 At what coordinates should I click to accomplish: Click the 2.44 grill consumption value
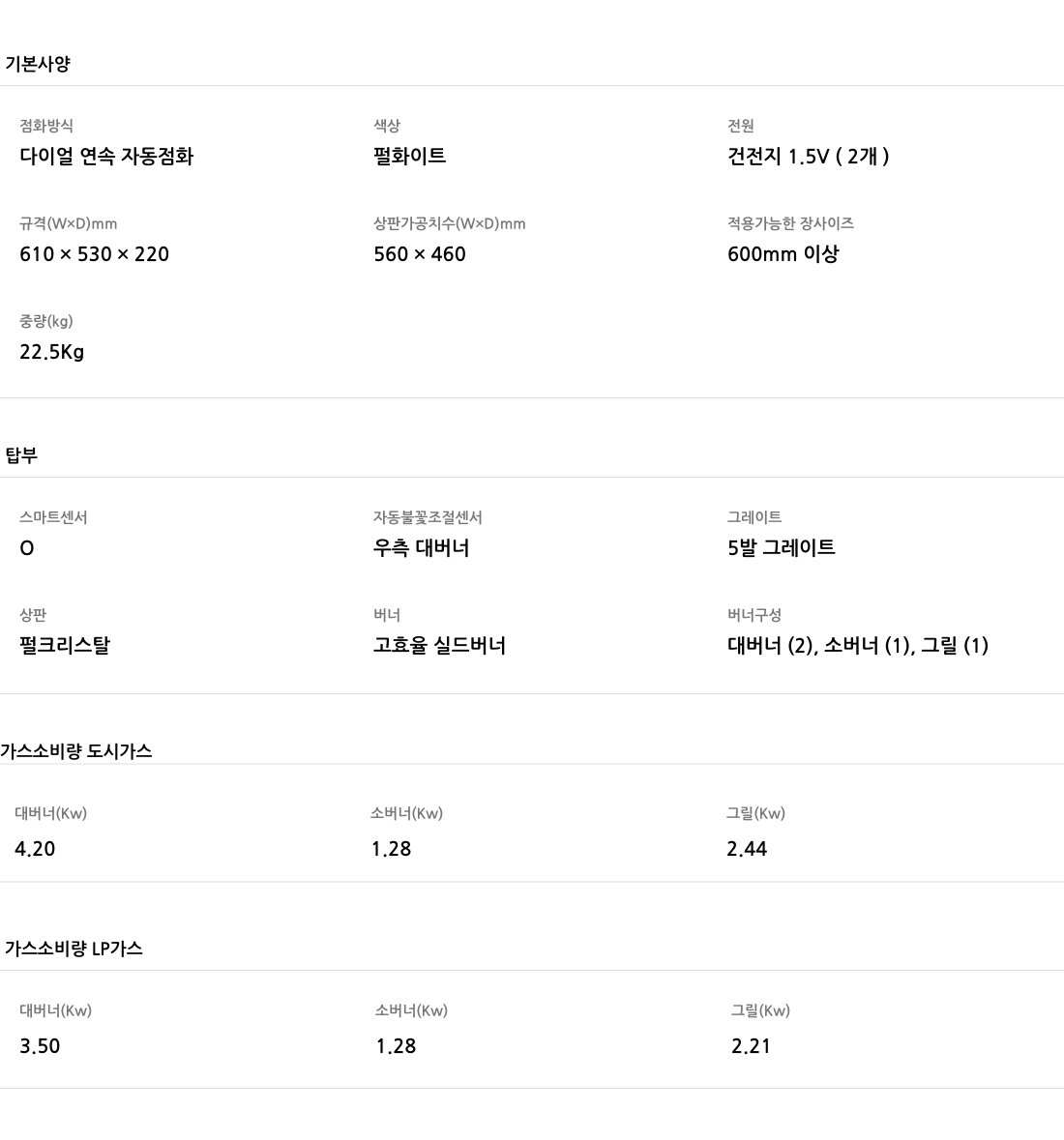tap(747, 849)
